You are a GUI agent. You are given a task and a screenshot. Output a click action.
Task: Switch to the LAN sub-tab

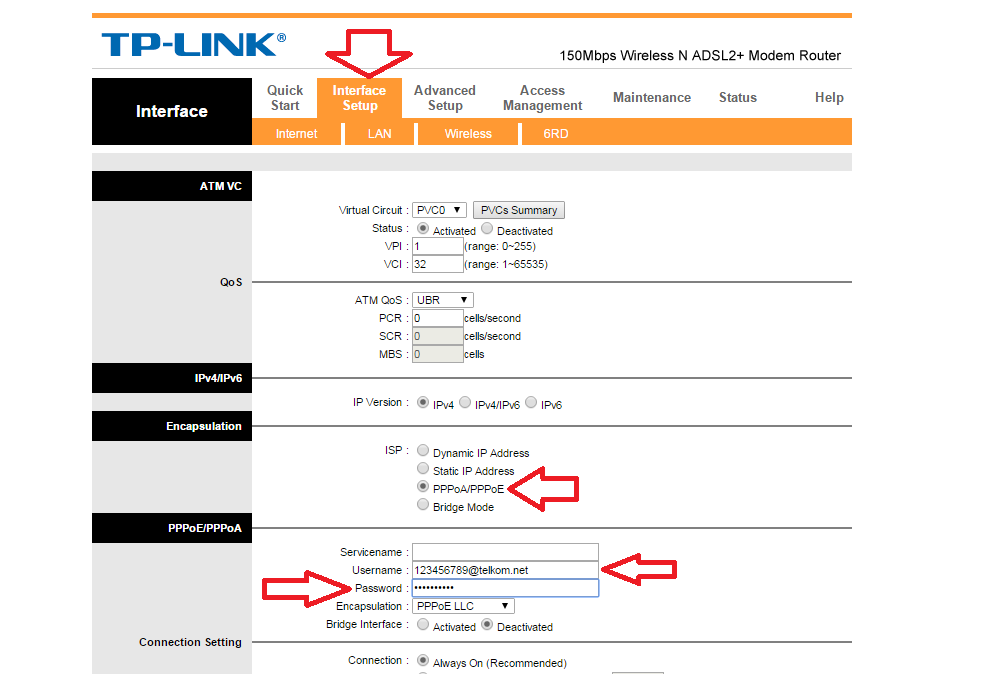click(x=379, y=133)
